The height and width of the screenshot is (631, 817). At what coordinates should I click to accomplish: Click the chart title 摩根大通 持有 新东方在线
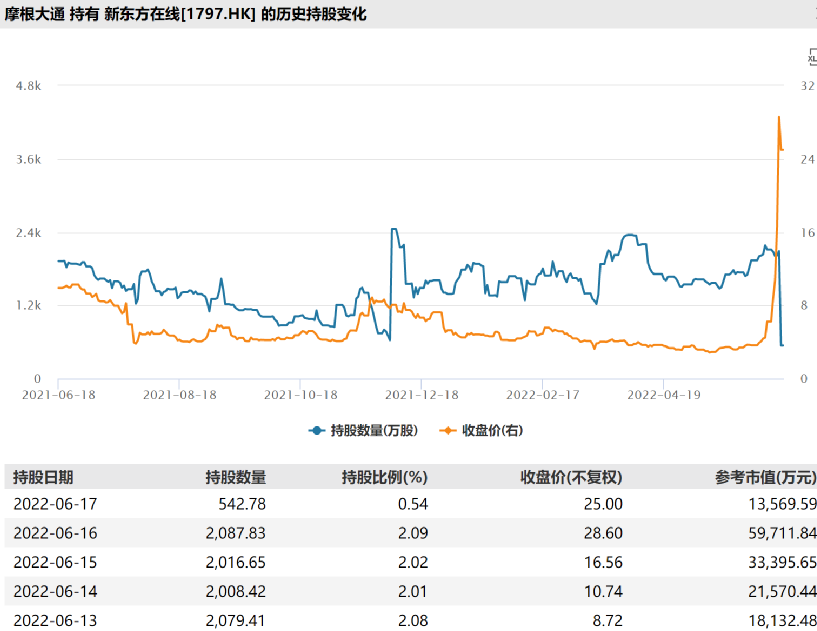coord(185,14)
